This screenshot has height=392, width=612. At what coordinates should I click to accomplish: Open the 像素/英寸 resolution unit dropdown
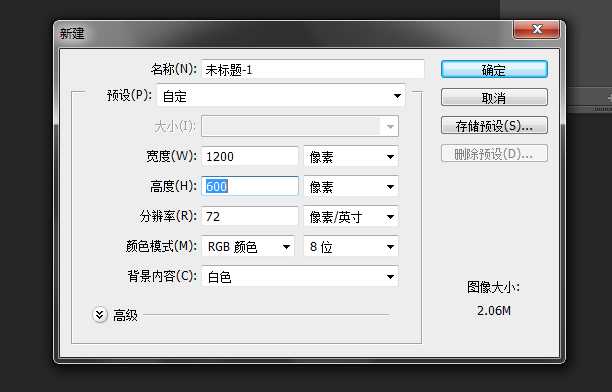click(351, 217)
